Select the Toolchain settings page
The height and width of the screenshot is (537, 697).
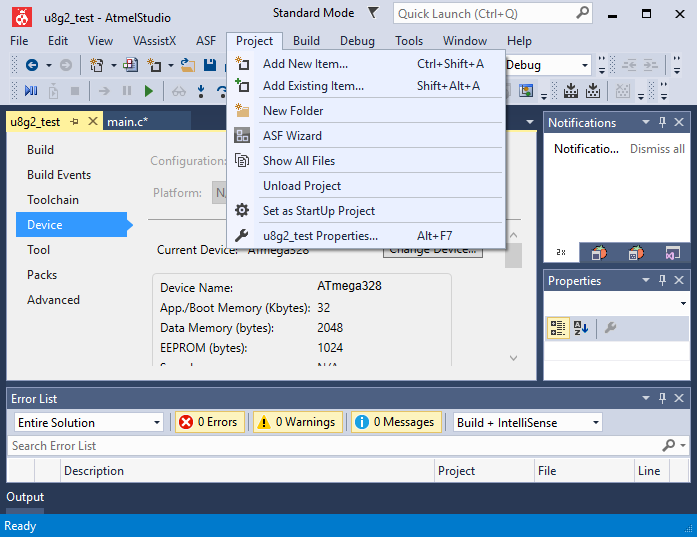click(x=53, y=200)
